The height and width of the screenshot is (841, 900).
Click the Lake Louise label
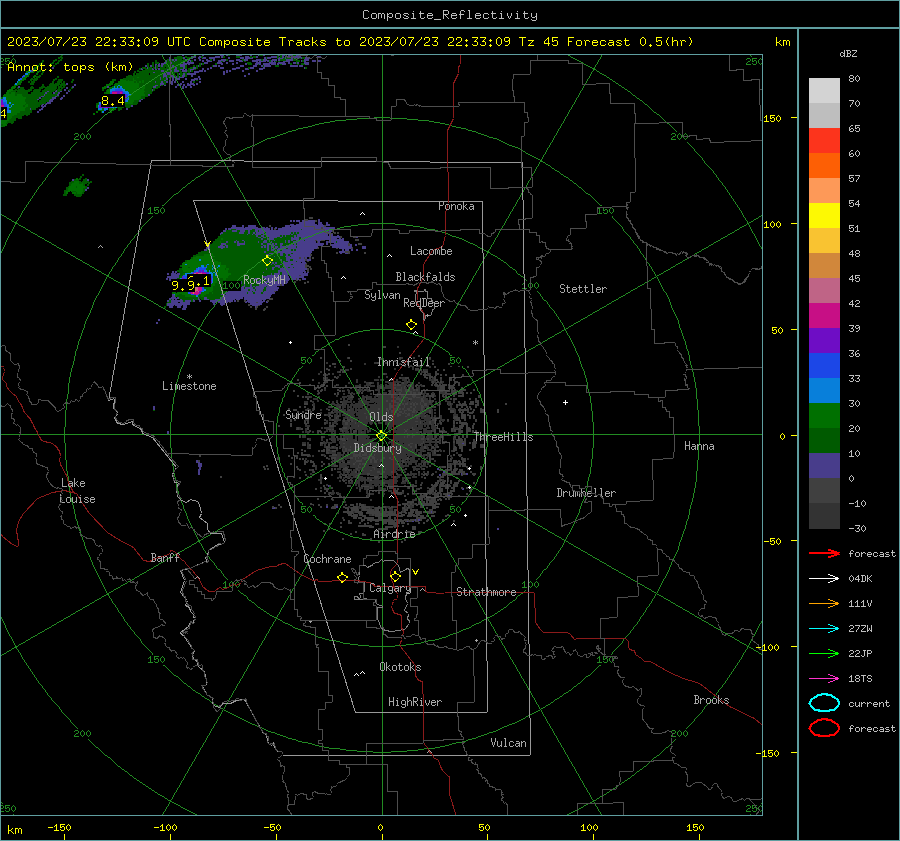pos(77,491)
